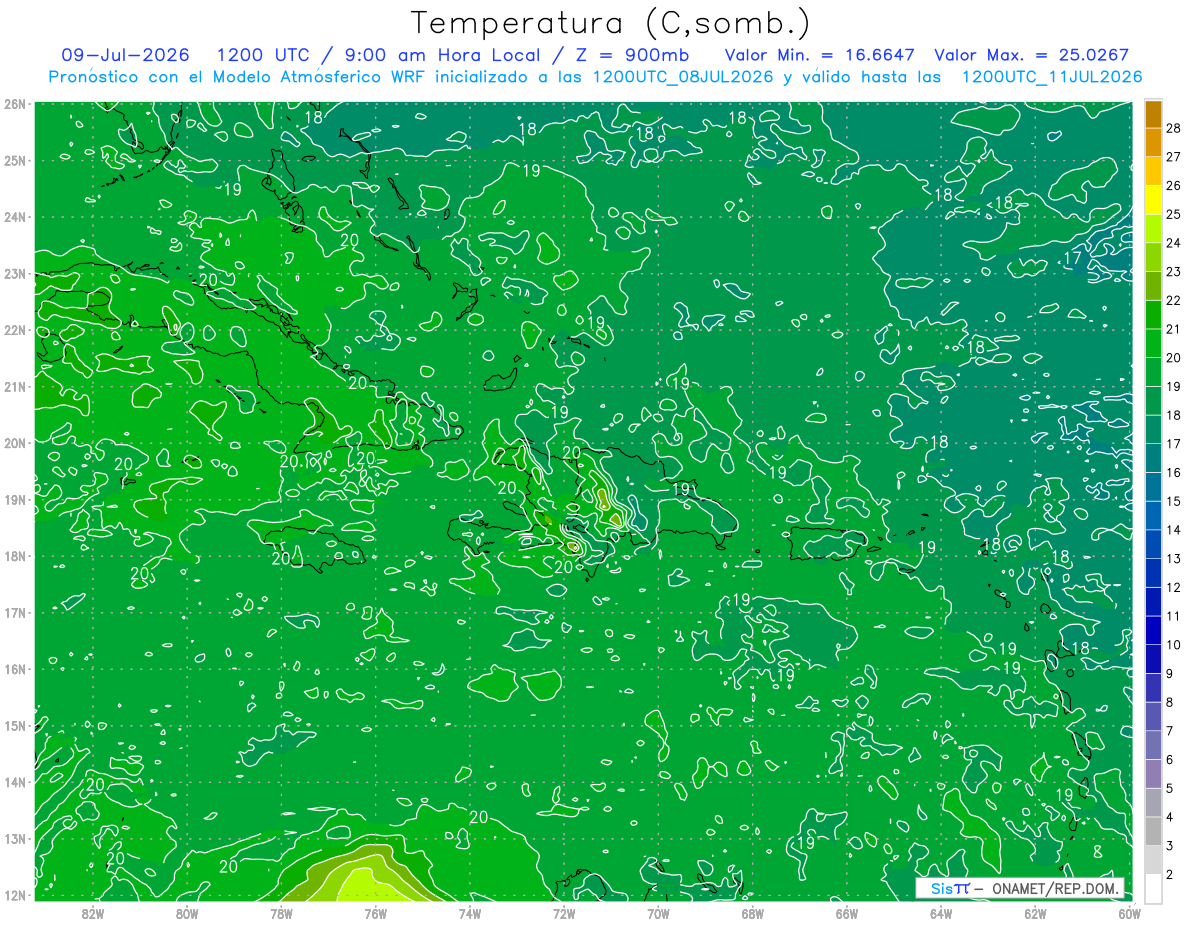Screen dimensions: 1200x927
Task: Click the "62W" longitude axis label
Action: coord(1035,912)
